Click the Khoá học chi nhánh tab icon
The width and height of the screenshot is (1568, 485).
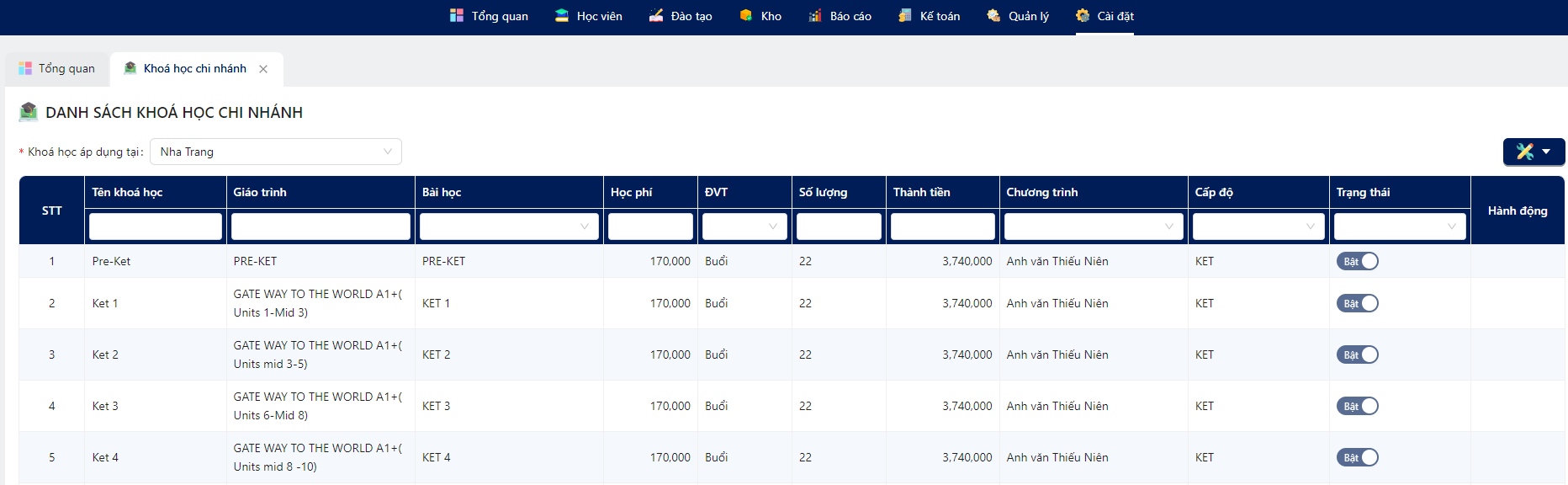[130, 68]
